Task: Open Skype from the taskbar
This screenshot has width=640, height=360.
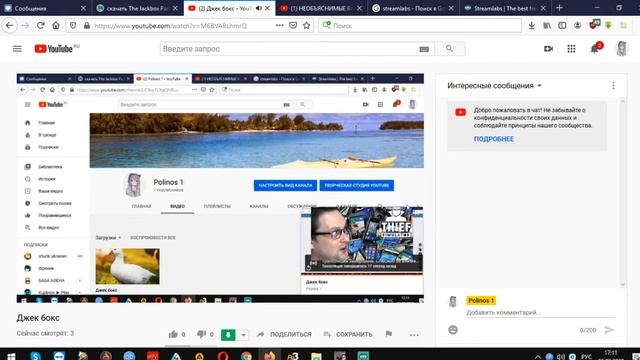Action: pos(36,356)
